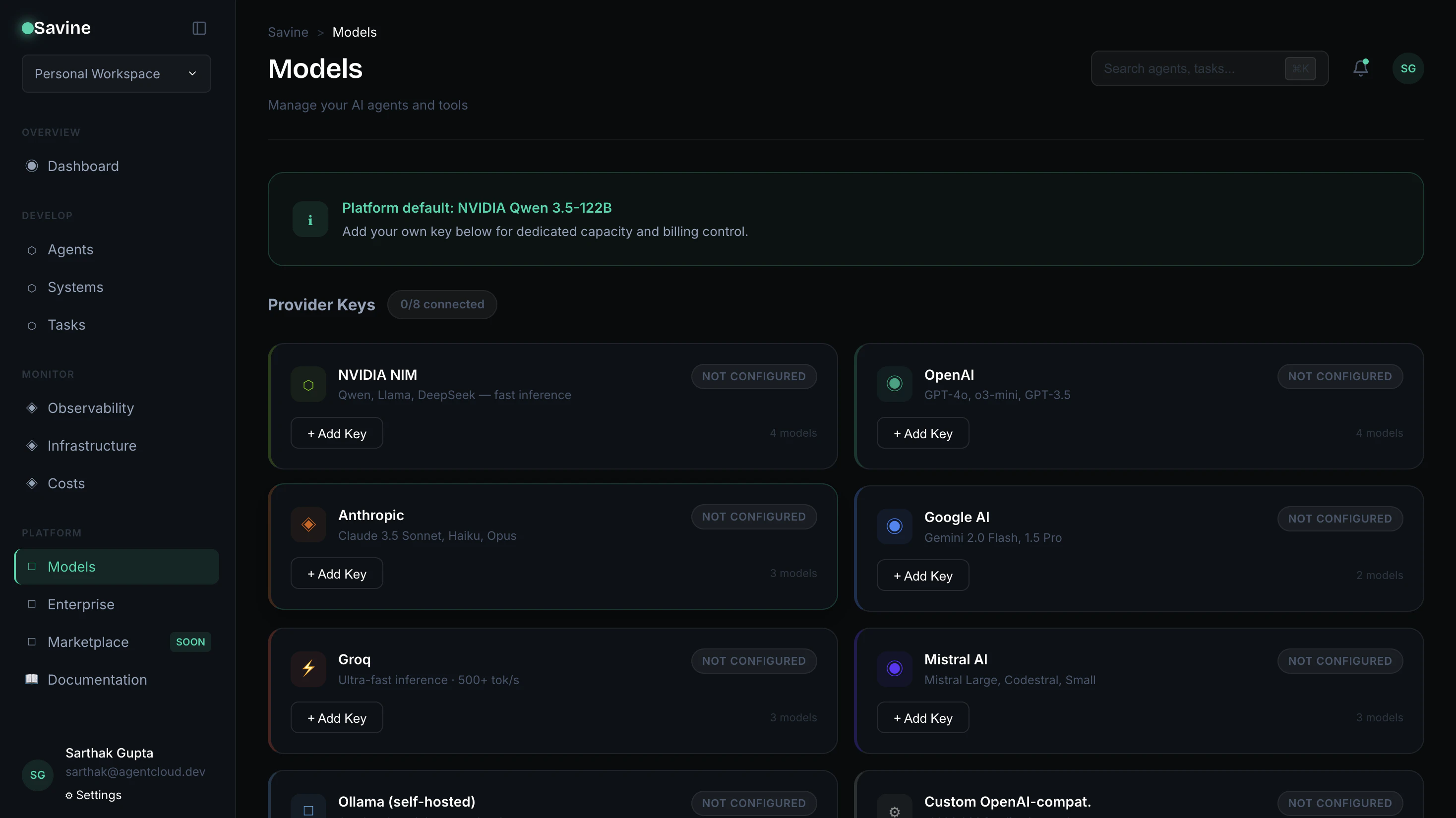Image resolution: width=1456 pixels, height=818 pixels.
Task: Click the NVIDIA NIM provider icon
Action: click(x=308, y=385)
